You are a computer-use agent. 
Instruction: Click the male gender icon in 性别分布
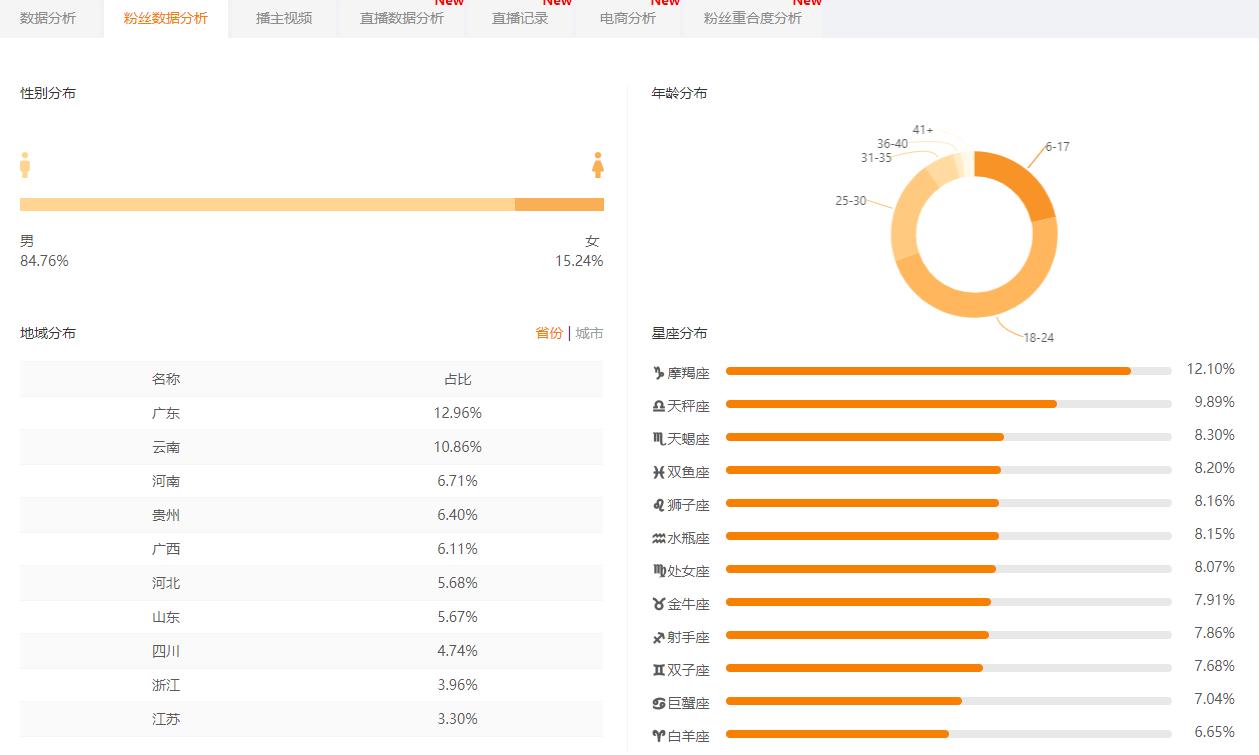click(x=24, y=165)
